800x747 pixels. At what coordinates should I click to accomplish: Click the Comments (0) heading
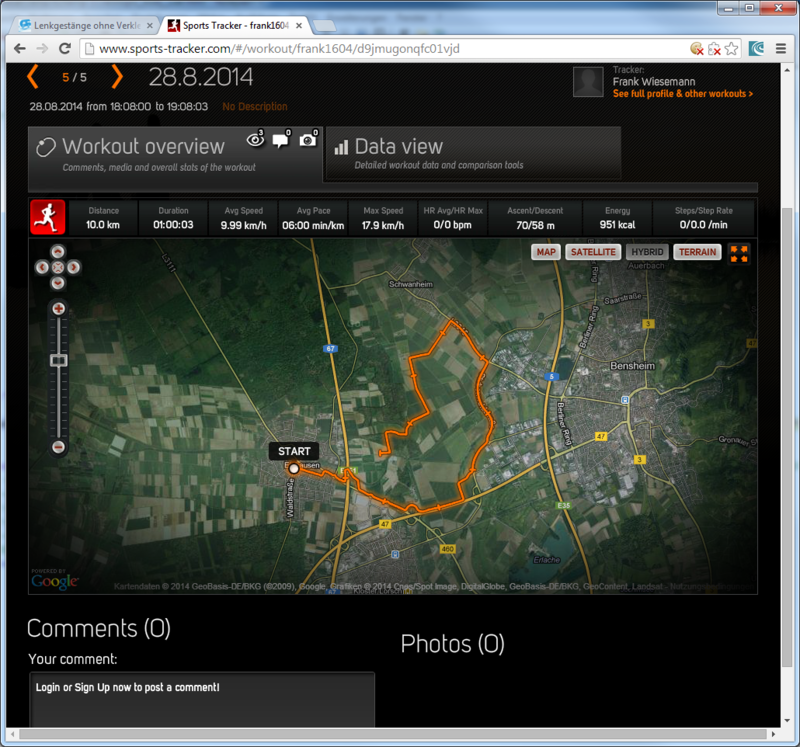[98, 629]
